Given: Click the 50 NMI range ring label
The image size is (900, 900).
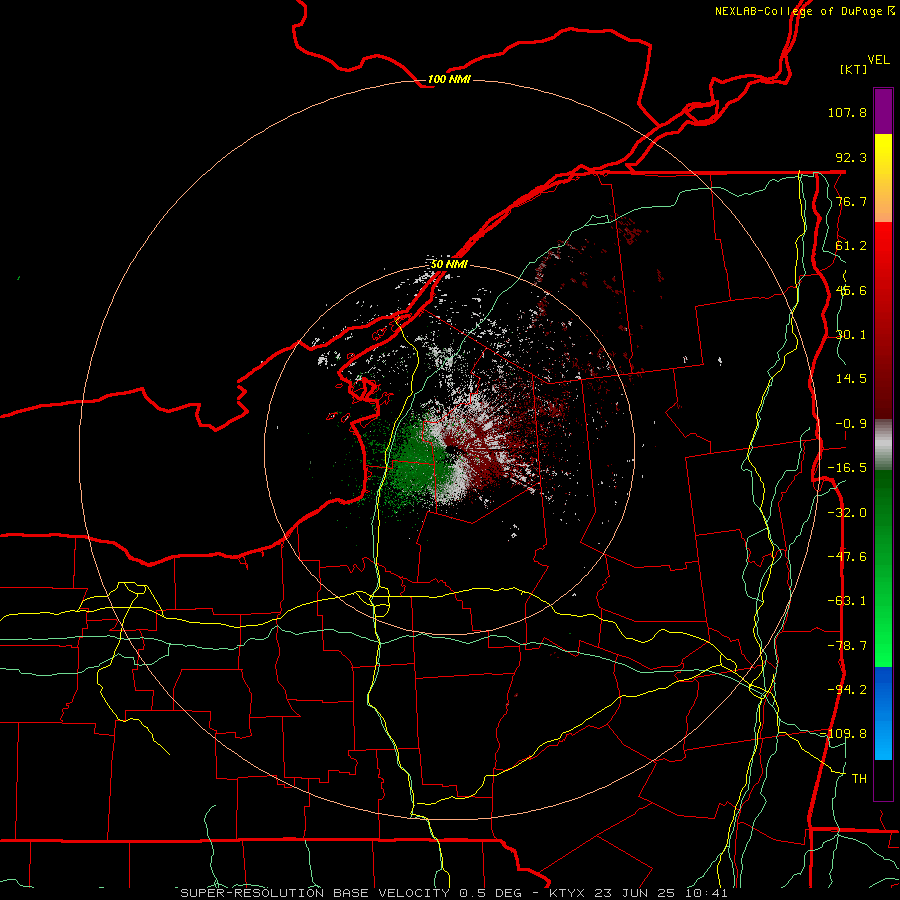Looking at the screenshot, I should (x=449, y=264).
